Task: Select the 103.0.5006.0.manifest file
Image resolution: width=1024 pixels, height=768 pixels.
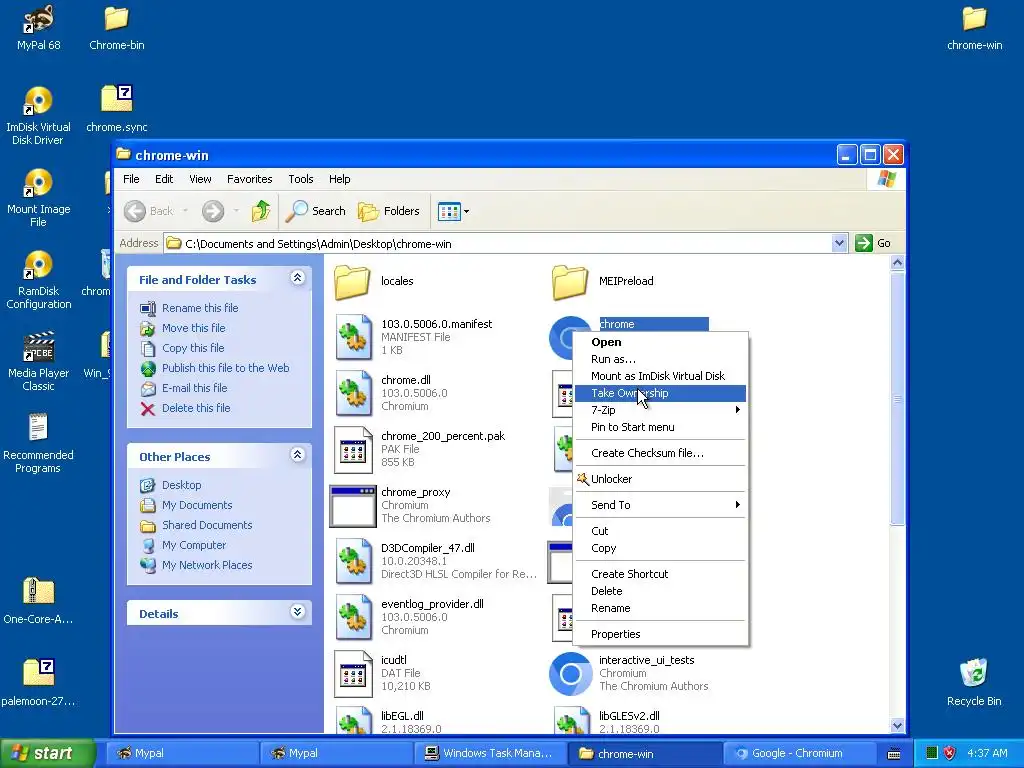Action: coord(413,337)
